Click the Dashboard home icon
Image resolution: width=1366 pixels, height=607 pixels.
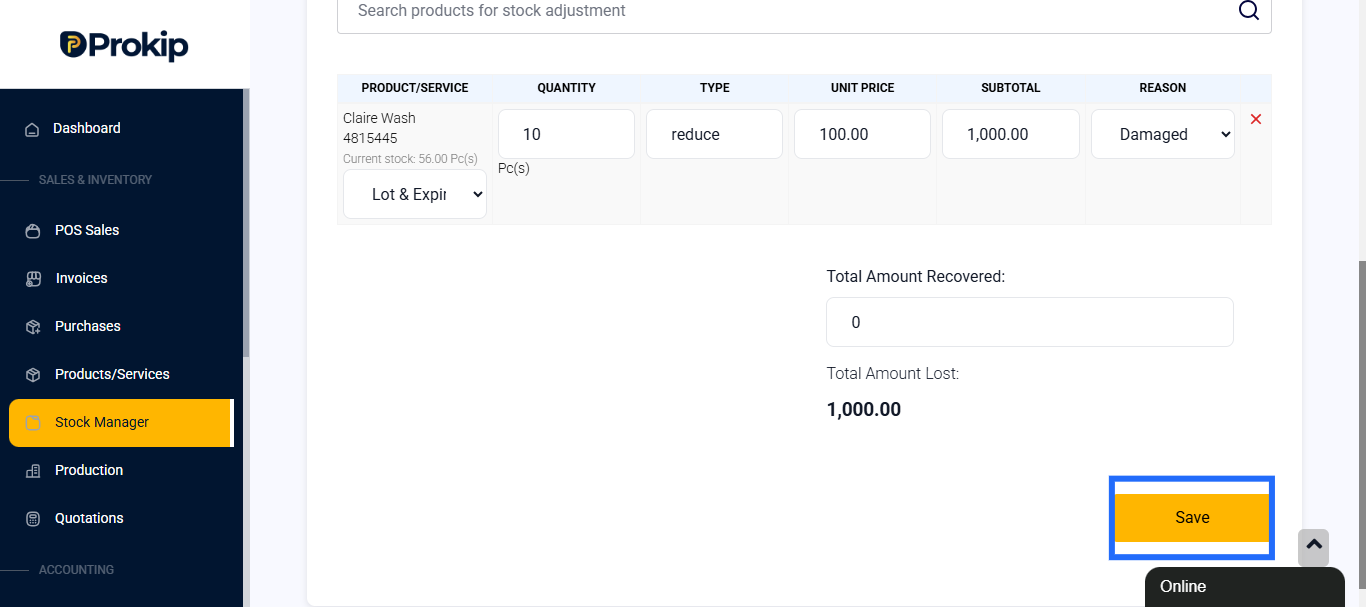click(x=32, y=129)
